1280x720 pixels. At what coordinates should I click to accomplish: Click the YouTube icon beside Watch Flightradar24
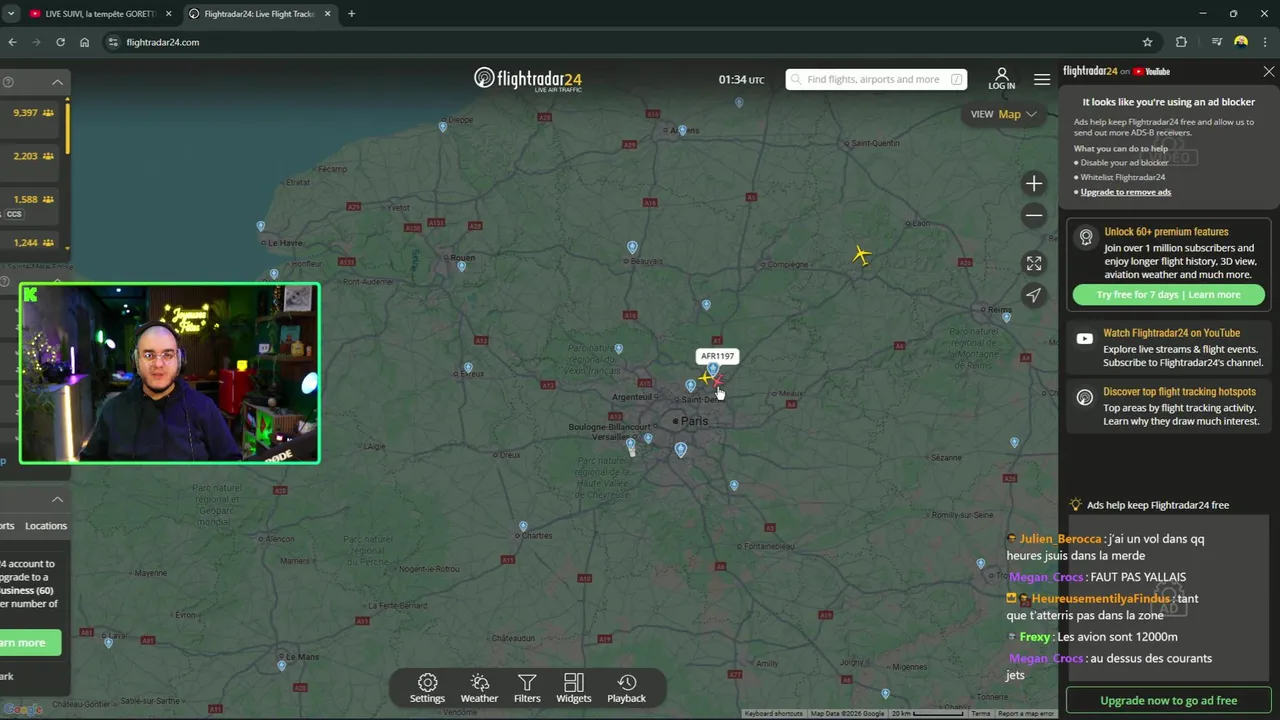[1085, 339]
